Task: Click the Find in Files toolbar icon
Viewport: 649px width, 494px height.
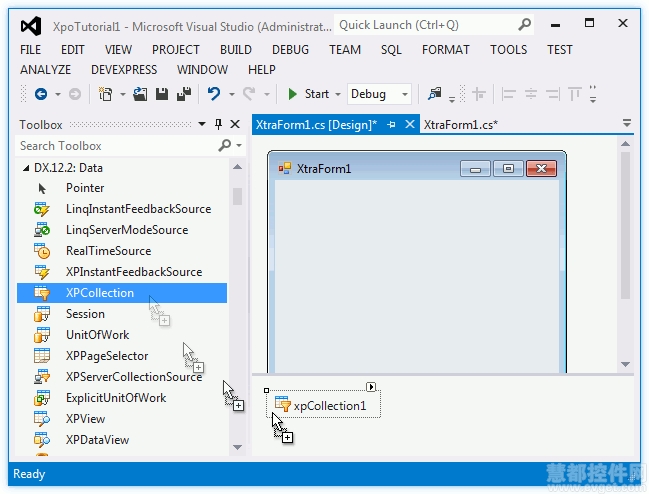Action: pyautogui.click(x=435, y=94)
